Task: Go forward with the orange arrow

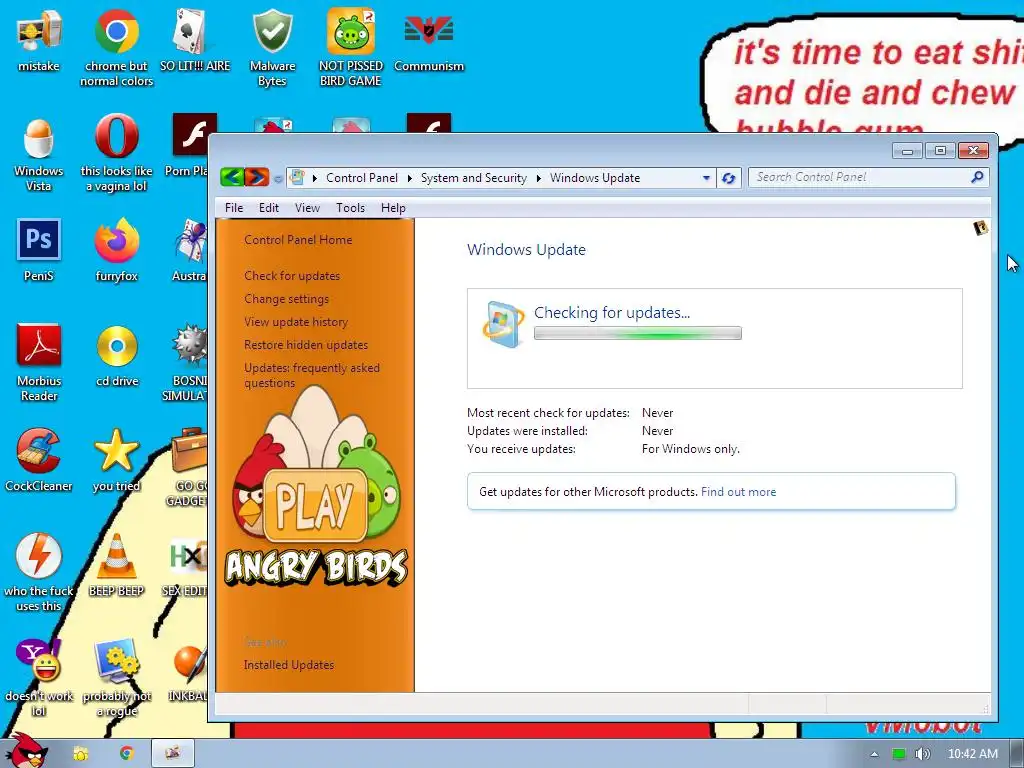Action: tap(257, 177)
